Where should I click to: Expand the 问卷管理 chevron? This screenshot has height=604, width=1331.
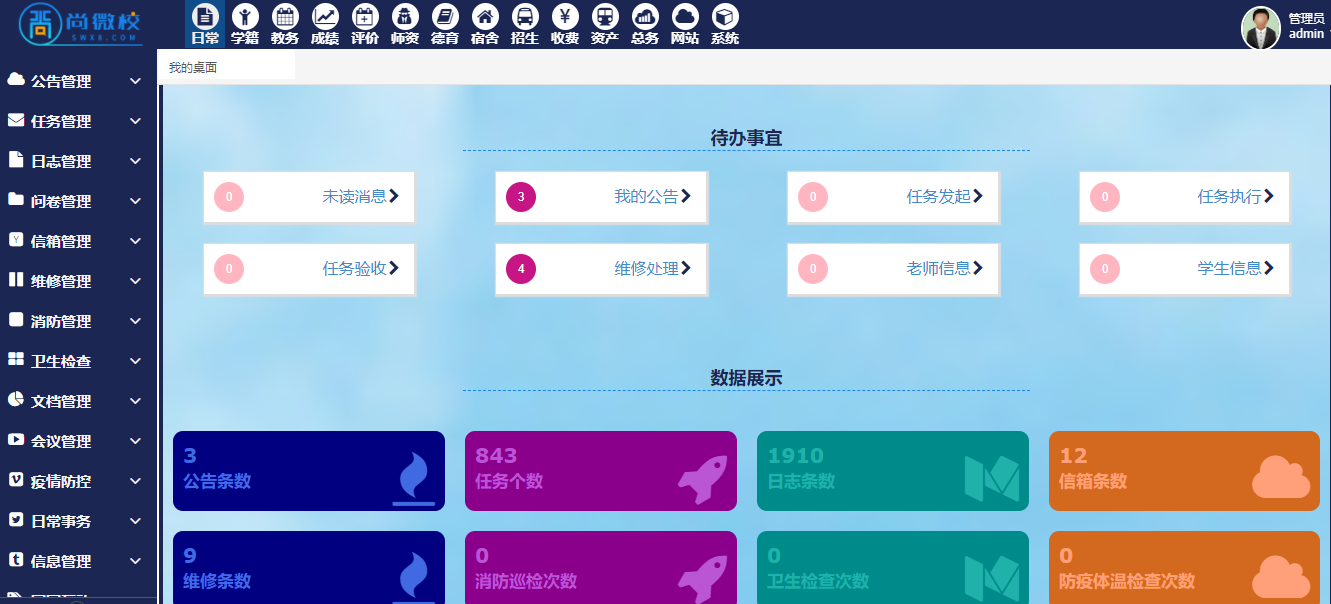coord(136,201)
